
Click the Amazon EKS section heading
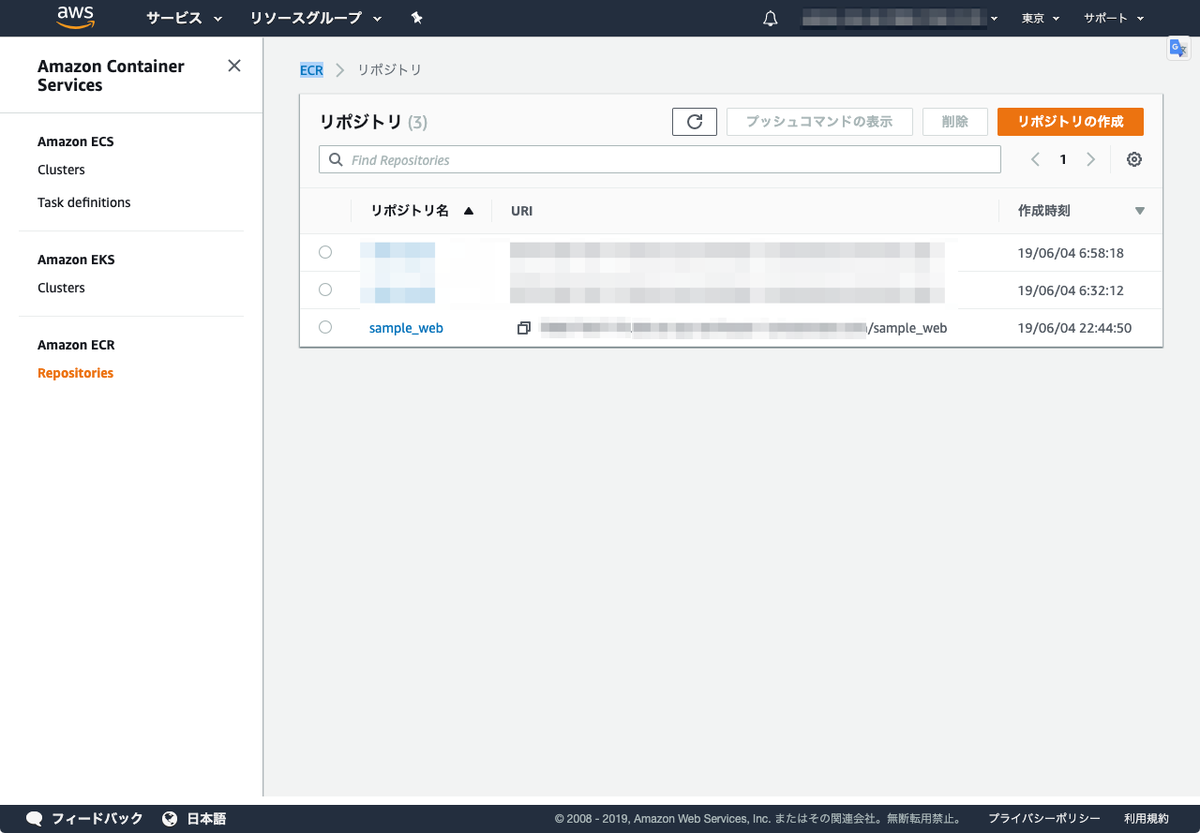76,260
